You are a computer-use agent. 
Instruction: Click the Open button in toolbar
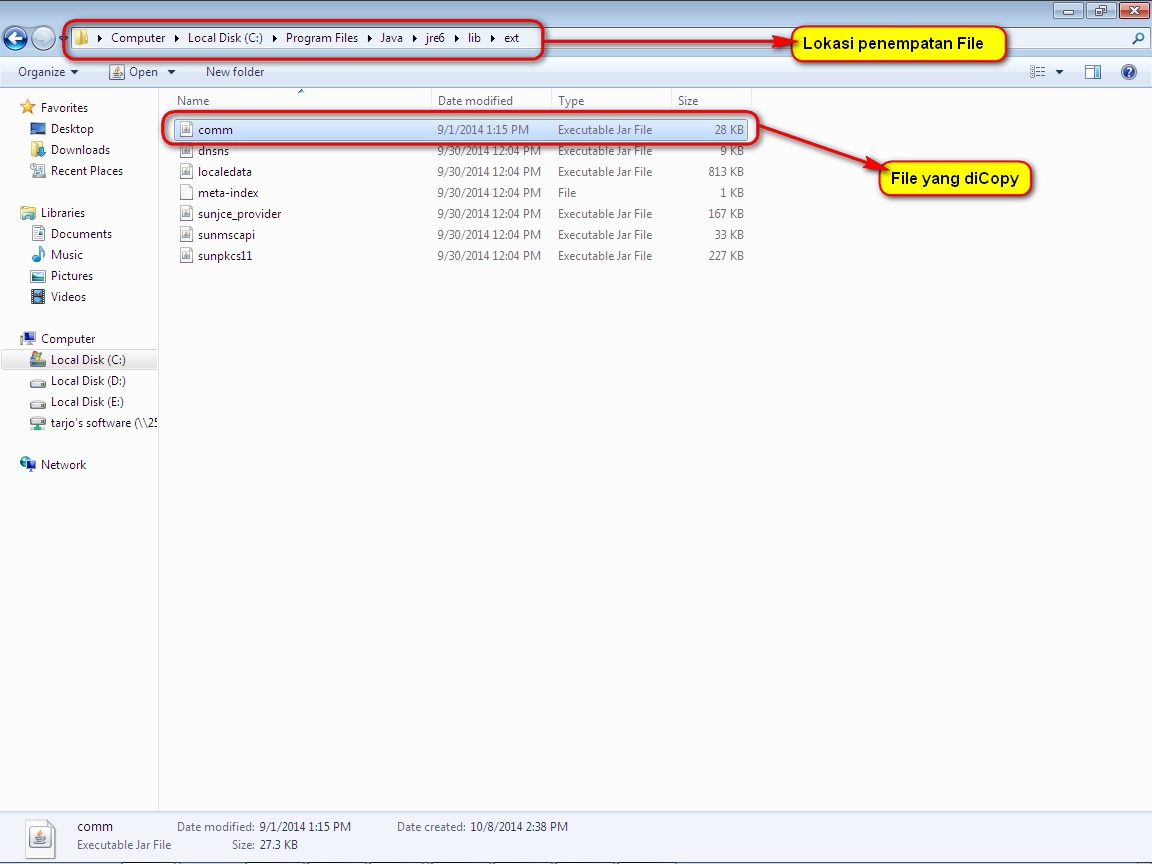coord(134,72)
